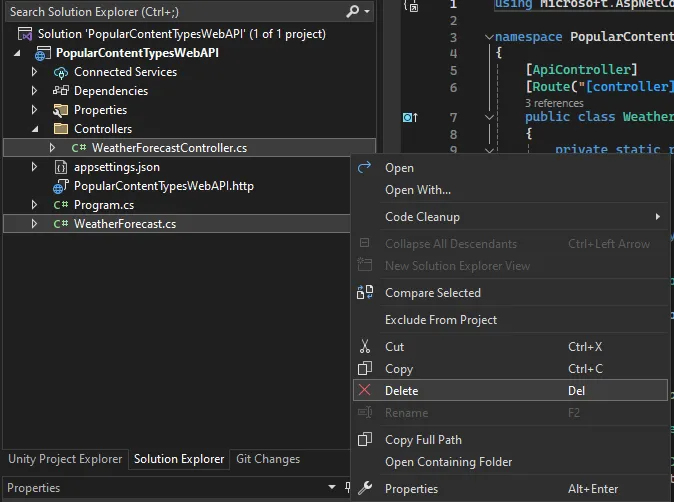The image size is (674, 502).
Task: Expand the Program.cs tree node
Action: [35, 205]
